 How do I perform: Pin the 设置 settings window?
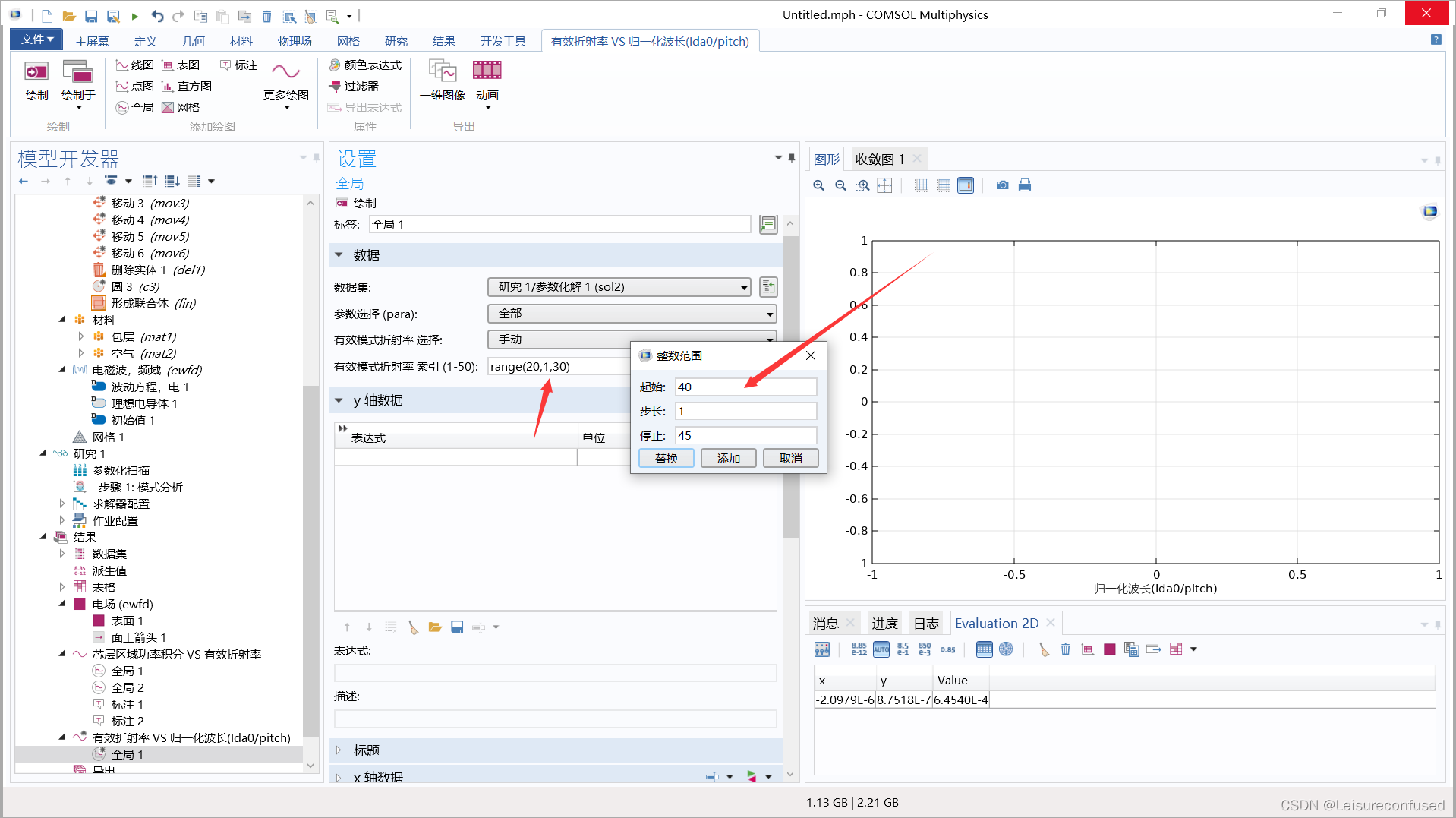click(x=792, y=158)
